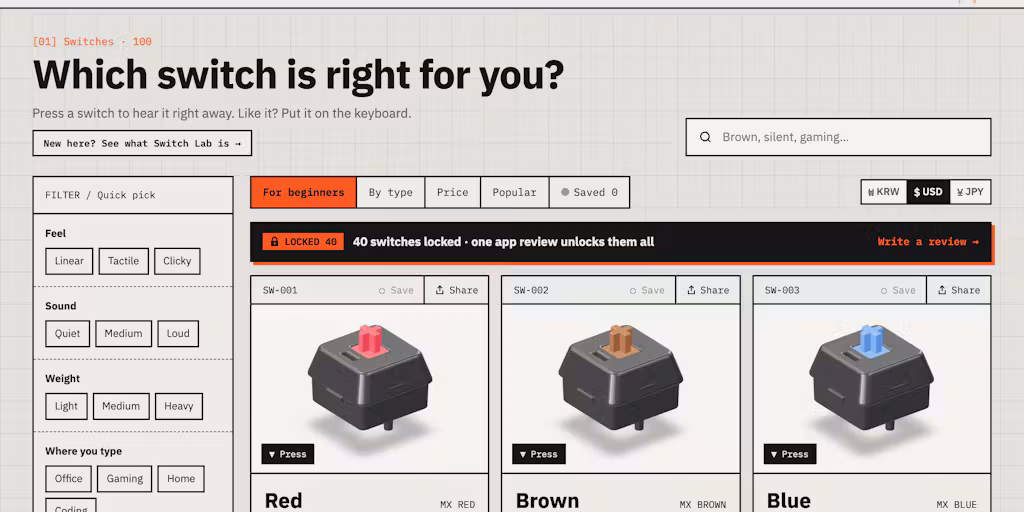Switch to the Price tab
The image size is (1024, 512).
[453, 193]
